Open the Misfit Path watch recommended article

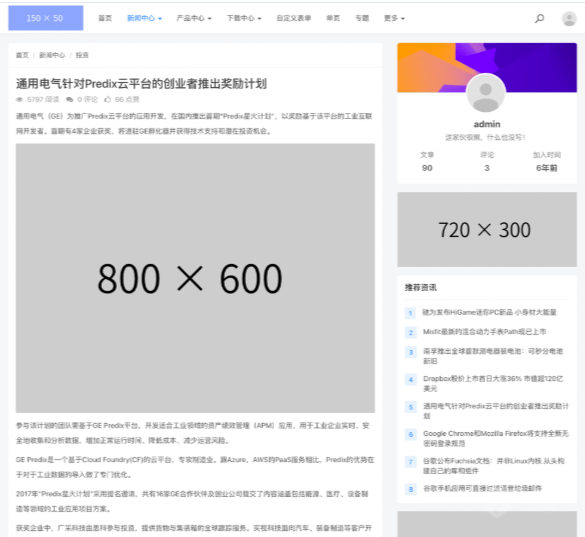(x=484, y=332)
